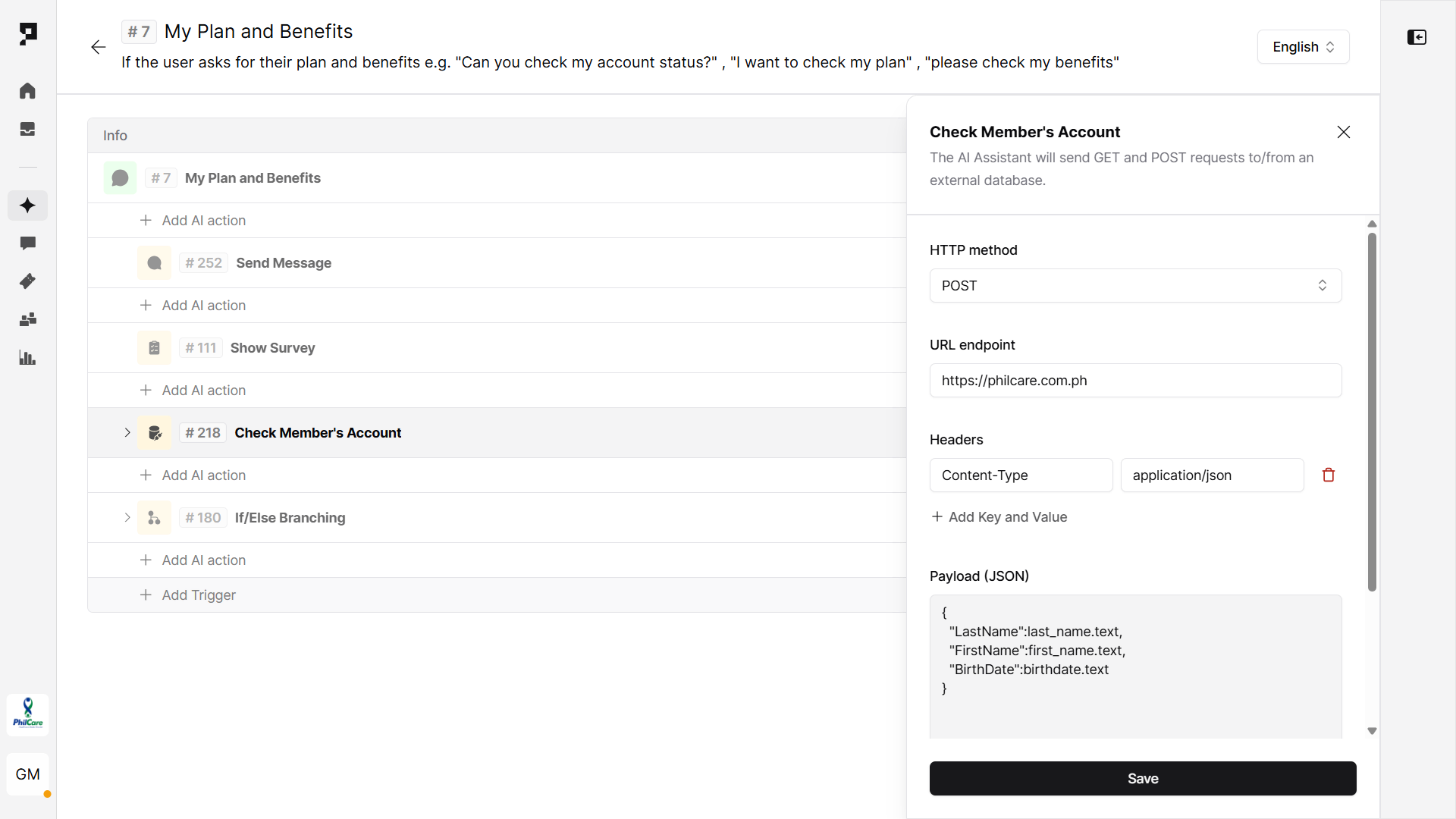Viewport: 1456px width, 819px height.
Task: Open the team members sidebar icon
Action: coord(27,319)
